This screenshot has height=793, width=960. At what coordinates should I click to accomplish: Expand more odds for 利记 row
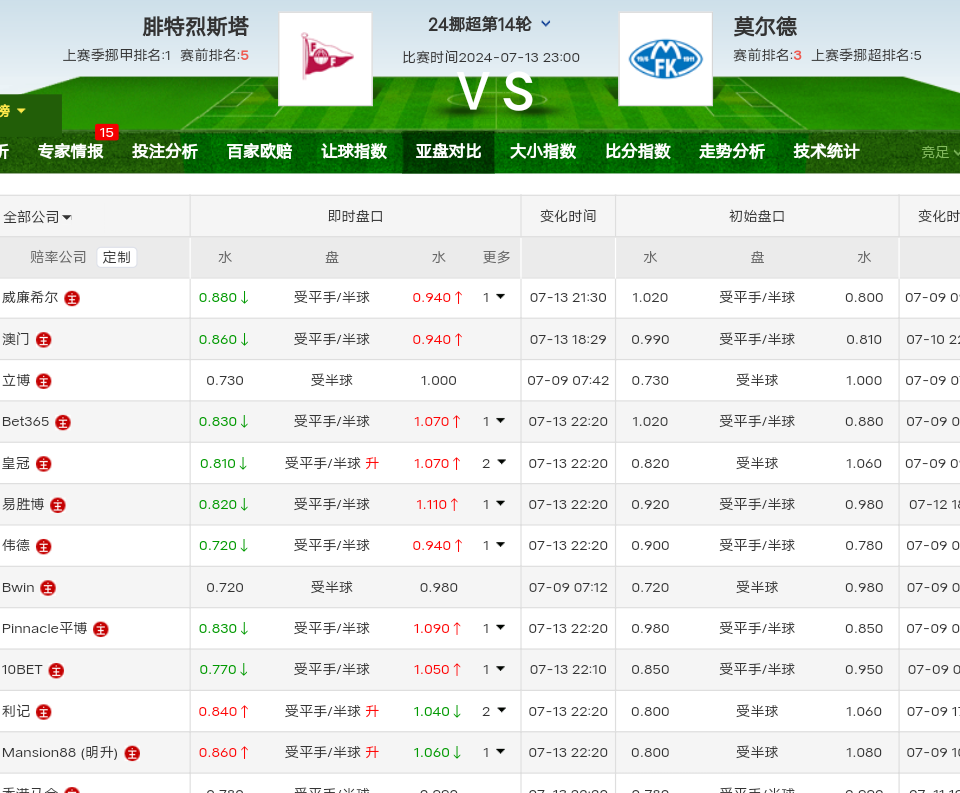494,711
